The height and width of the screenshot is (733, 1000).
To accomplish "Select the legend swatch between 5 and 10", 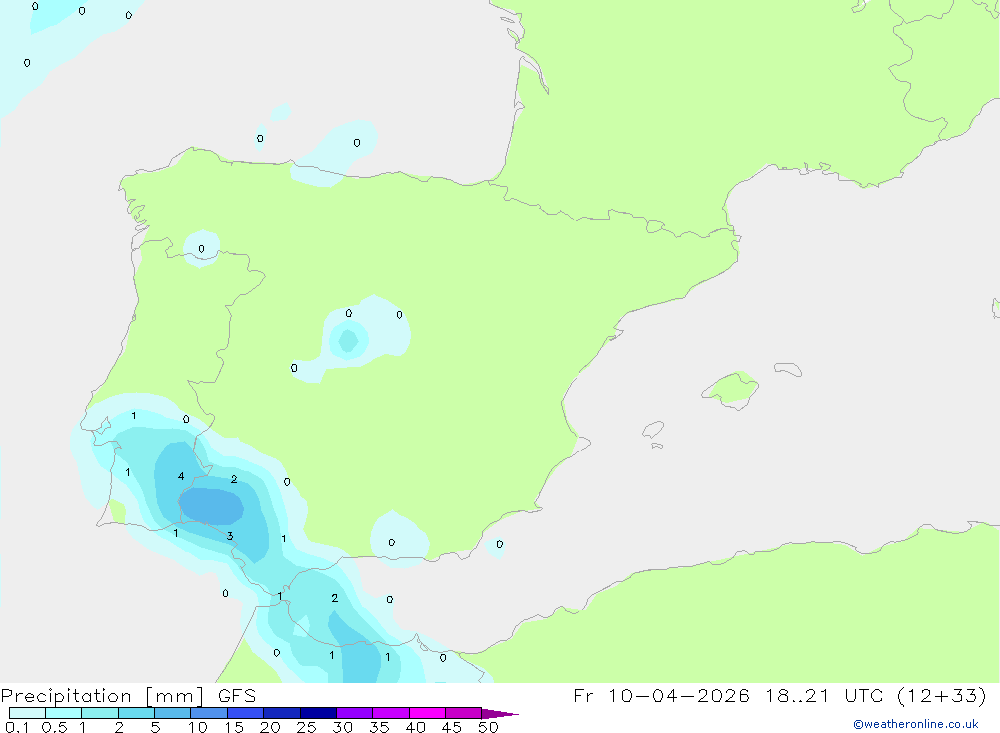I will tap(172, 713).
